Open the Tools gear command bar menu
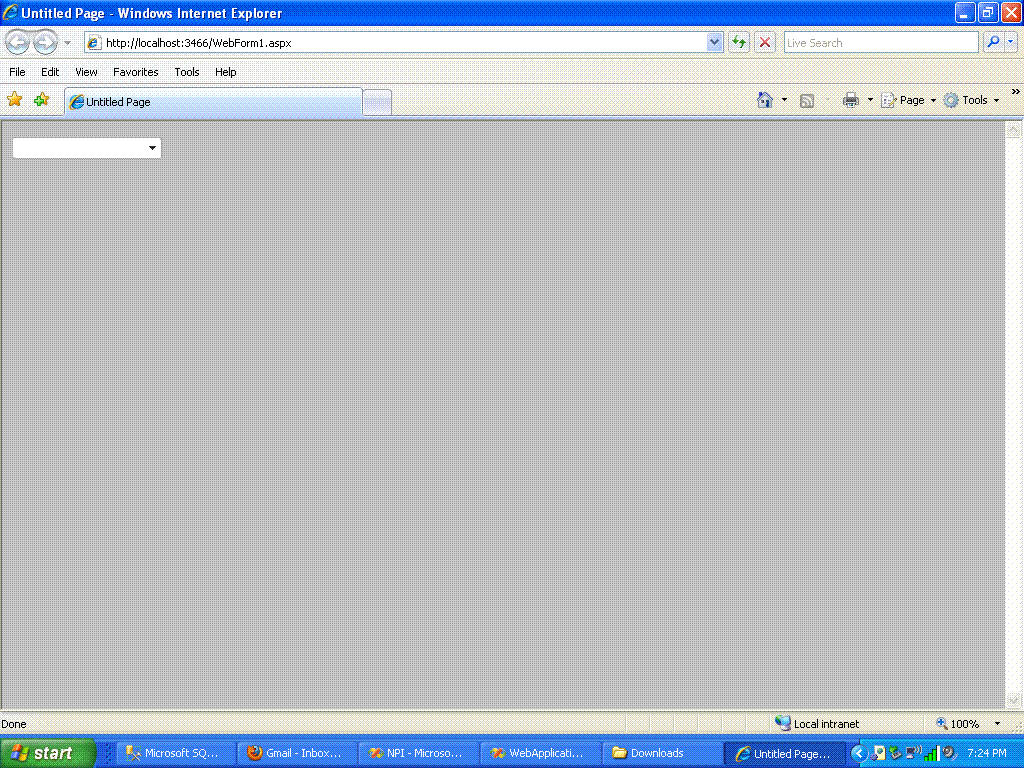 pyautogui.click(x=971, y=100)
